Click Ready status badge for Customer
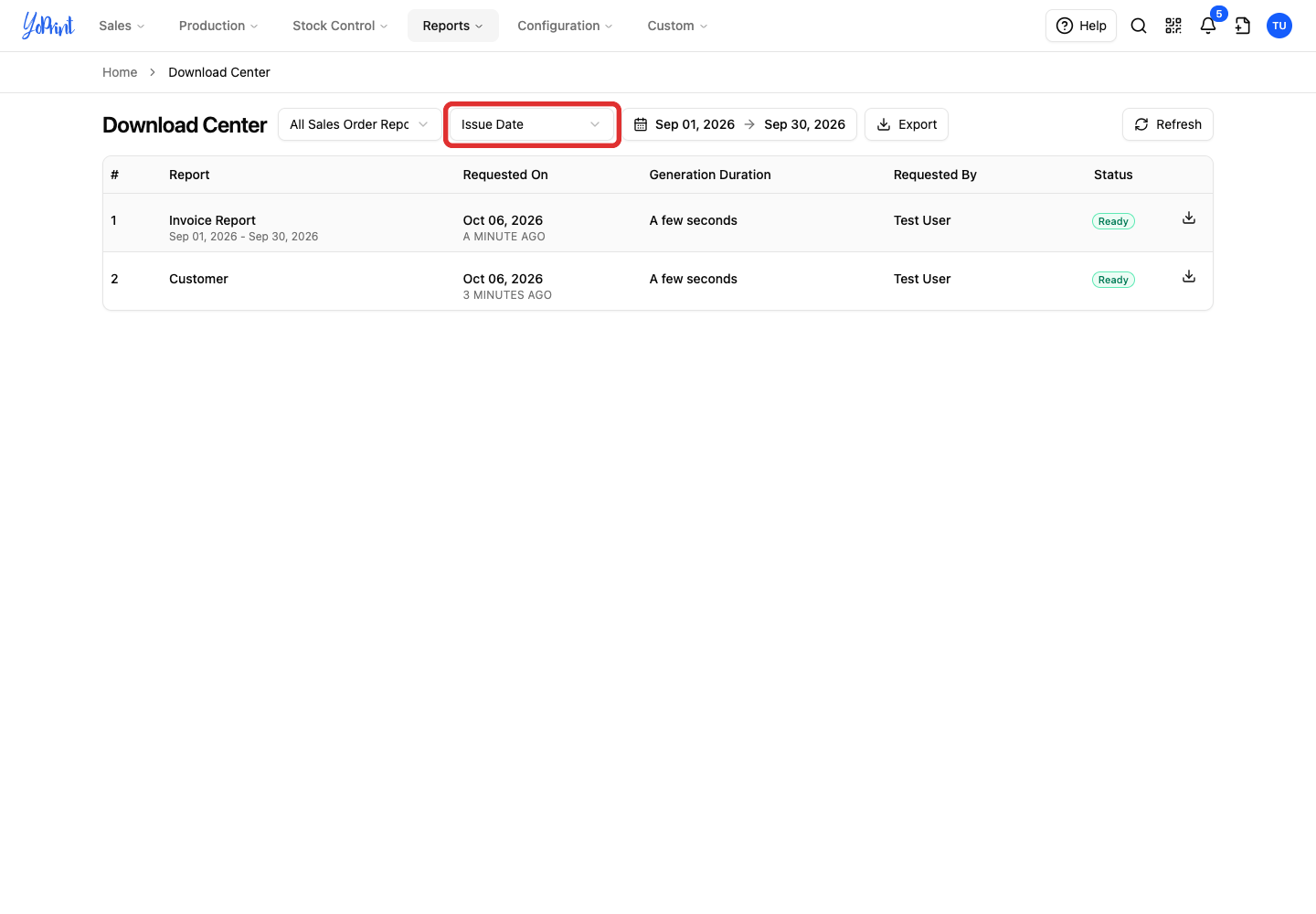Screen dimensions: 1316x914 1113,280
